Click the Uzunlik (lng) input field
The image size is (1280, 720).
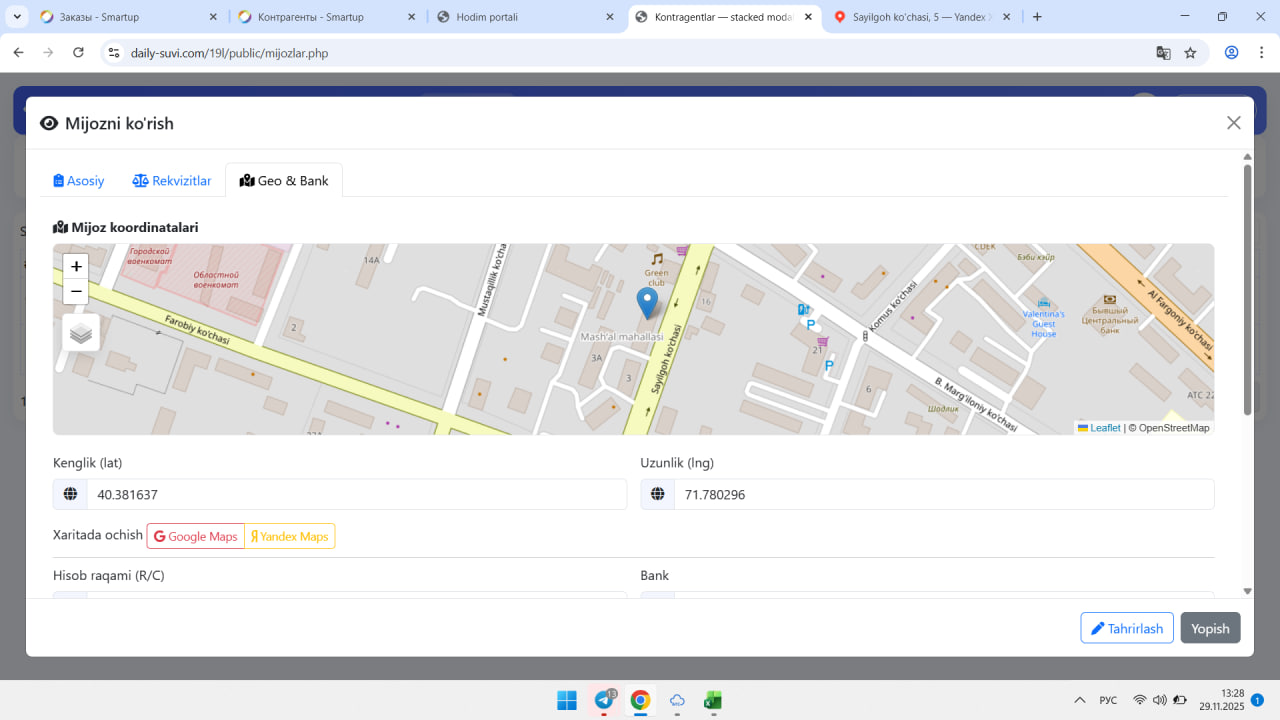point(943,494)
